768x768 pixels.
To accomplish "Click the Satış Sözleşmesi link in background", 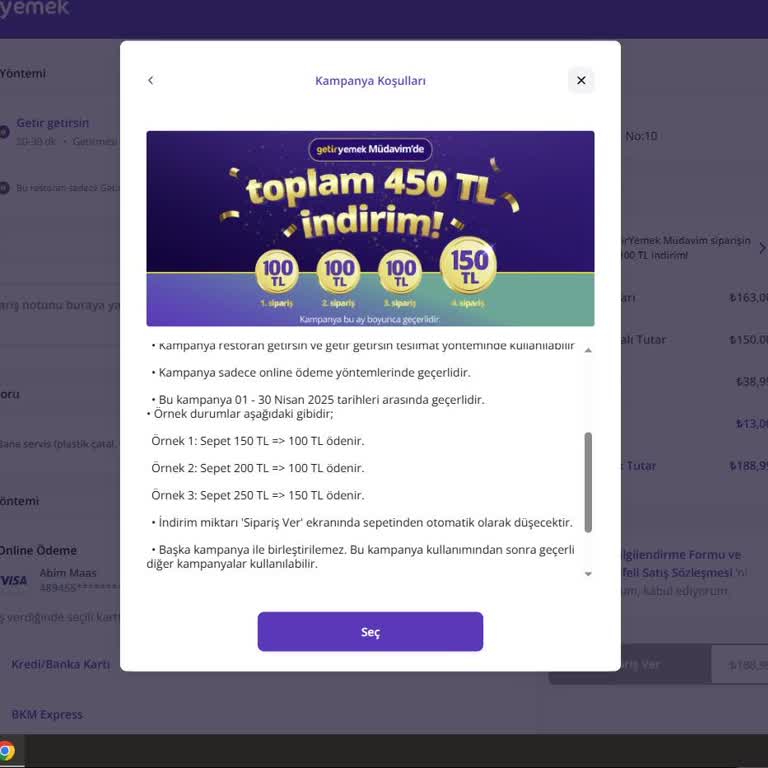I will coord(677,573).
